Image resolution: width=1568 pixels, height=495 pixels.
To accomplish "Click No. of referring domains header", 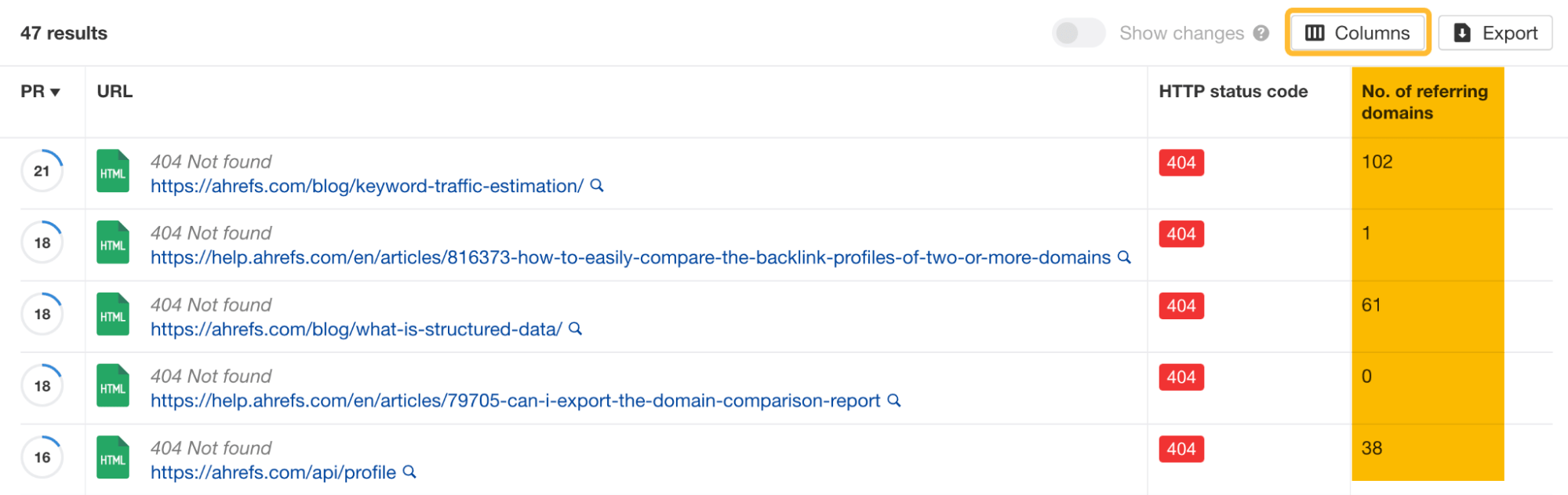I will tap(1424, 102).
